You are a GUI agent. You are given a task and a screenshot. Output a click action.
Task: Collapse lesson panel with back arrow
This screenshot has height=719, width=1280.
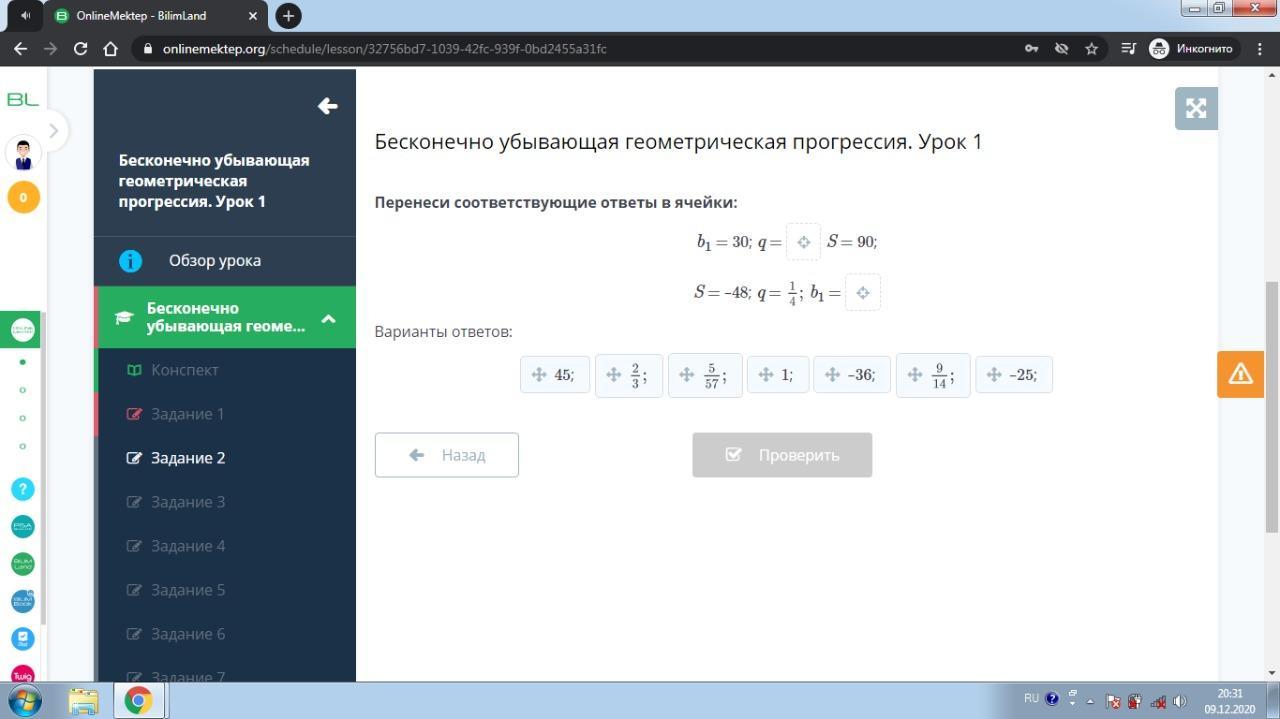pyautogui.click(x=327, y=106)
